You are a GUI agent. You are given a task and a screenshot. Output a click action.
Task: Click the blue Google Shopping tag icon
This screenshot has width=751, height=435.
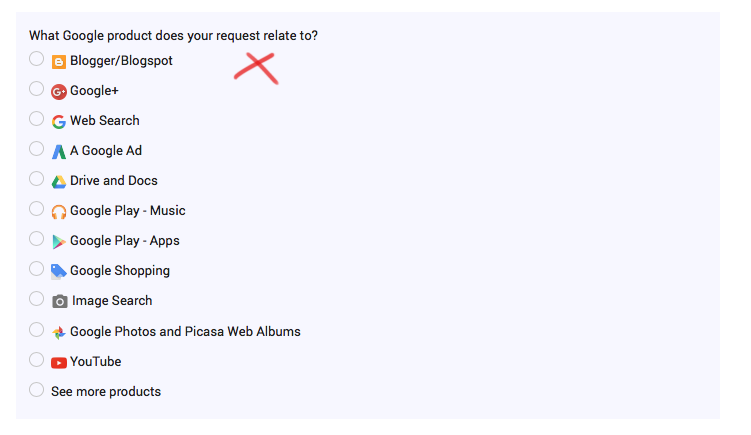[x=58, y=272]
